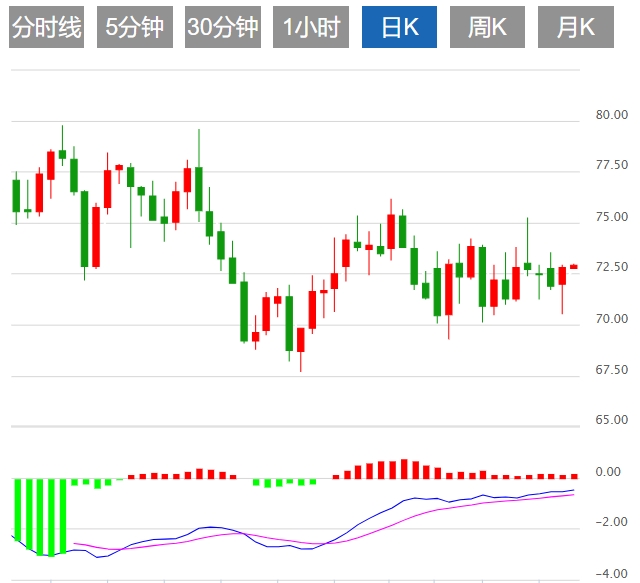Open the 30分钟 chart tab
The height and width of the screenshot is (583, 640).
pos(222,28)
